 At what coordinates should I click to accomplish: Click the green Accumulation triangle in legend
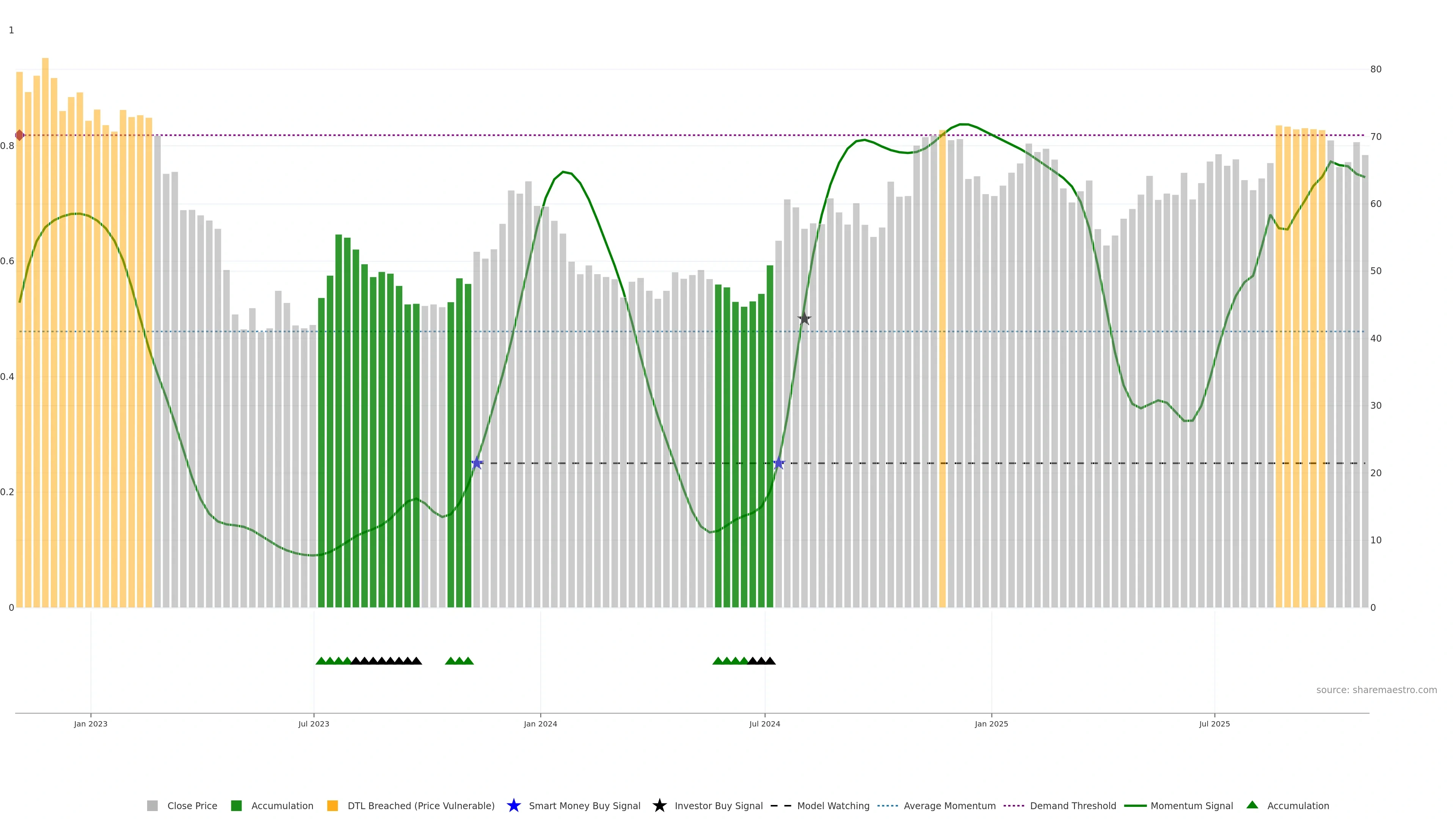click(x=1252, y=805)
